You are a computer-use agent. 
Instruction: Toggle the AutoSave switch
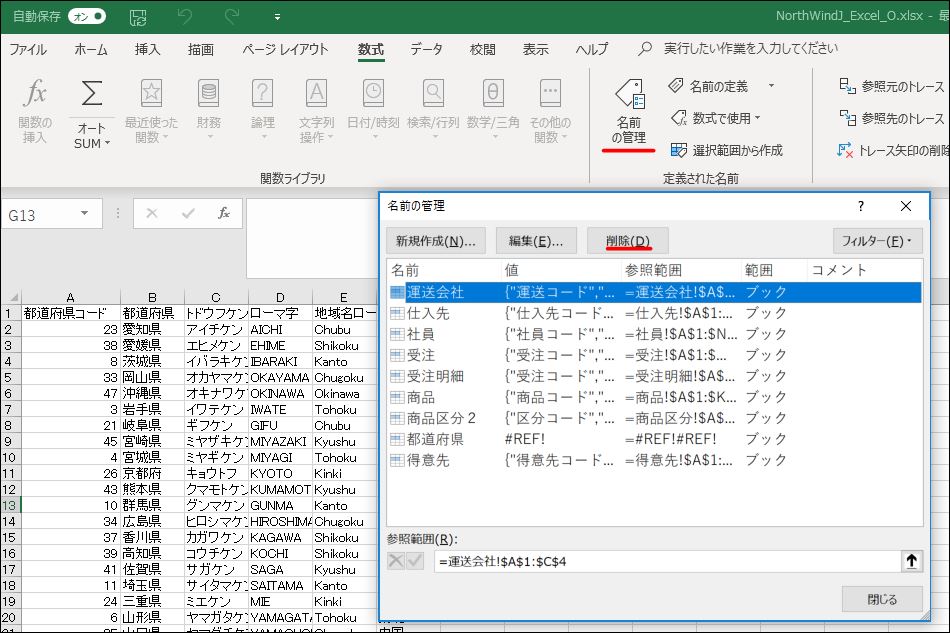tap(87, 16)
